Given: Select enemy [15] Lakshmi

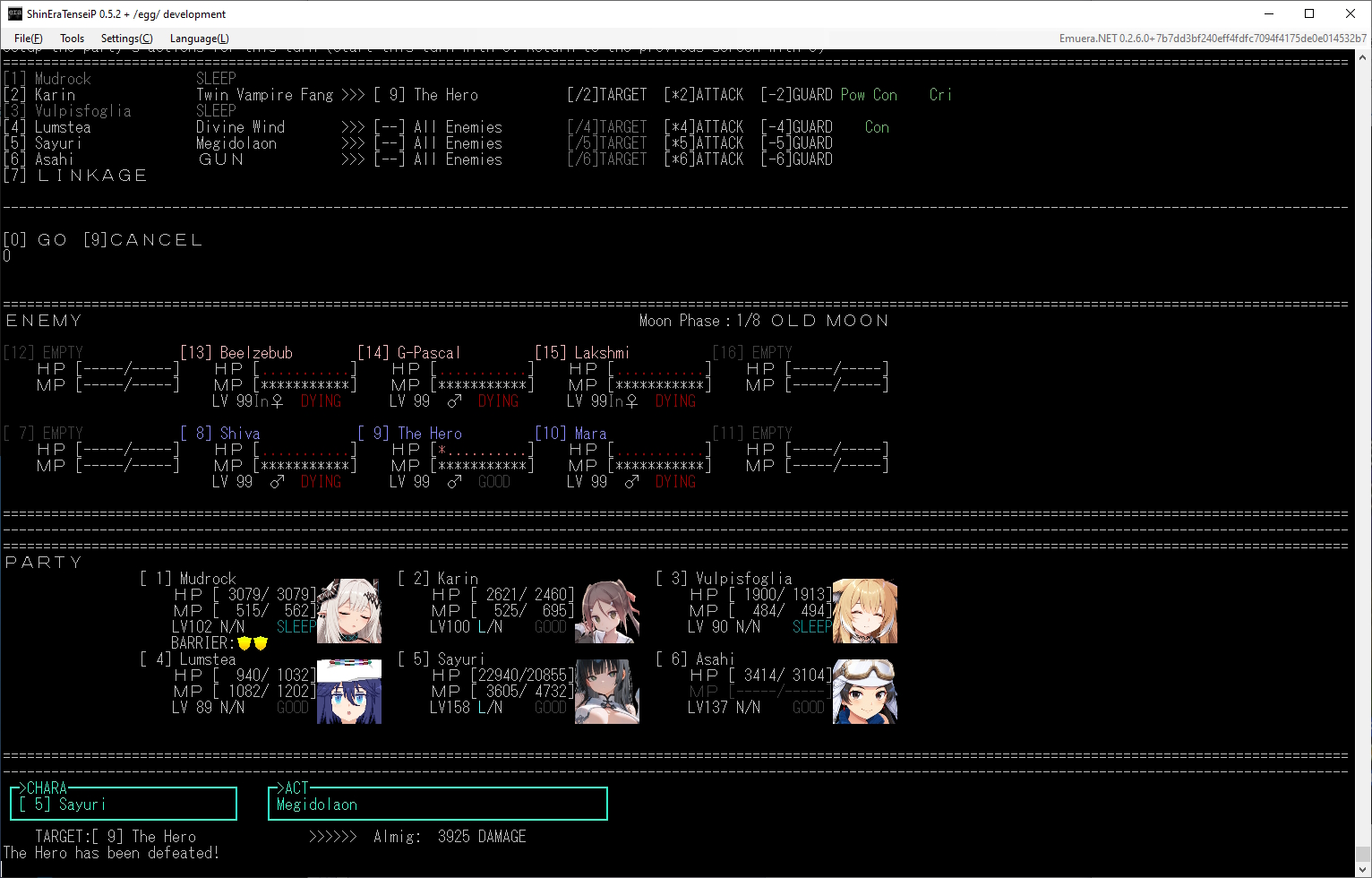Looking at the screenshot, I should 582,353.
